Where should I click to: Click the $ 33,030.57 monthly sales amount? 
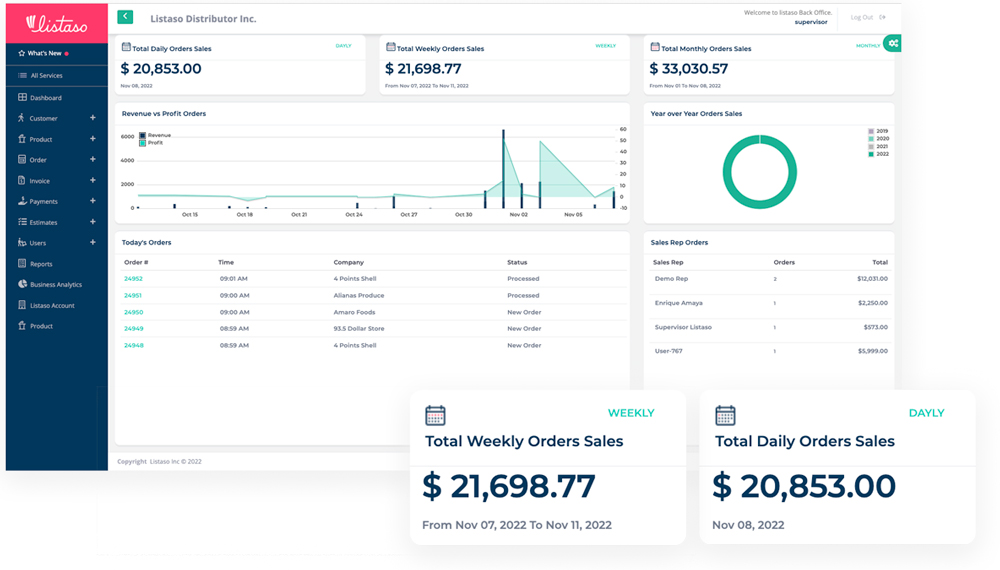(688, 69)
